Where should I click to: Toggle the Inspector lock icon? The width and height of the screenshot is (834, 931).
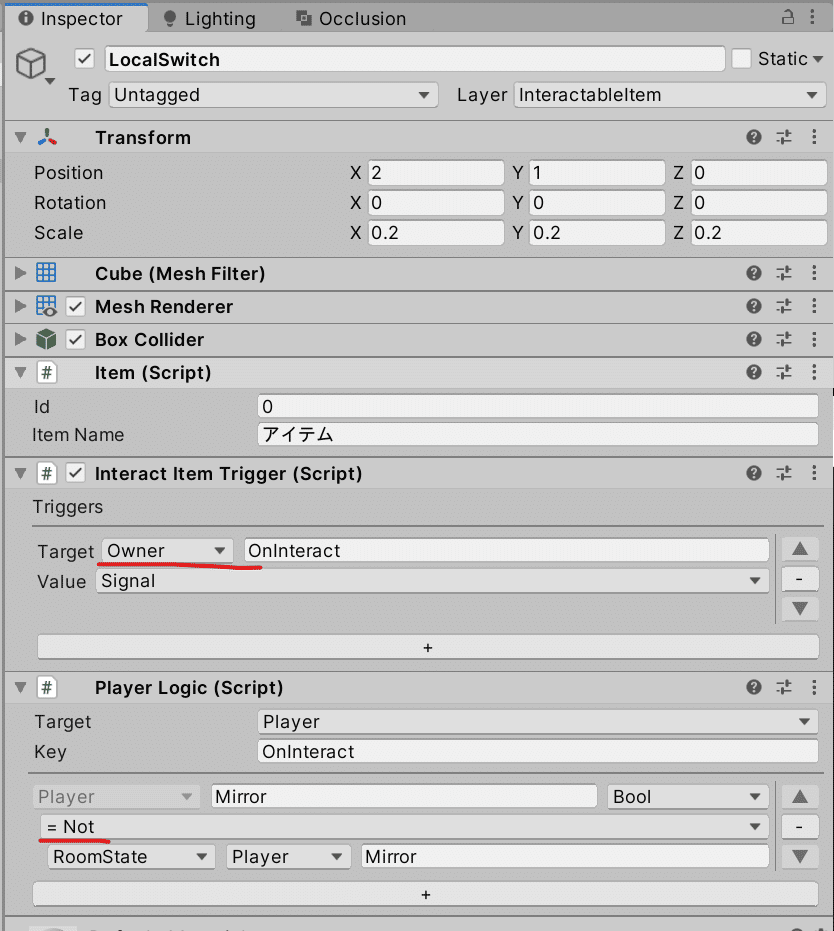(x=788, y=17)
